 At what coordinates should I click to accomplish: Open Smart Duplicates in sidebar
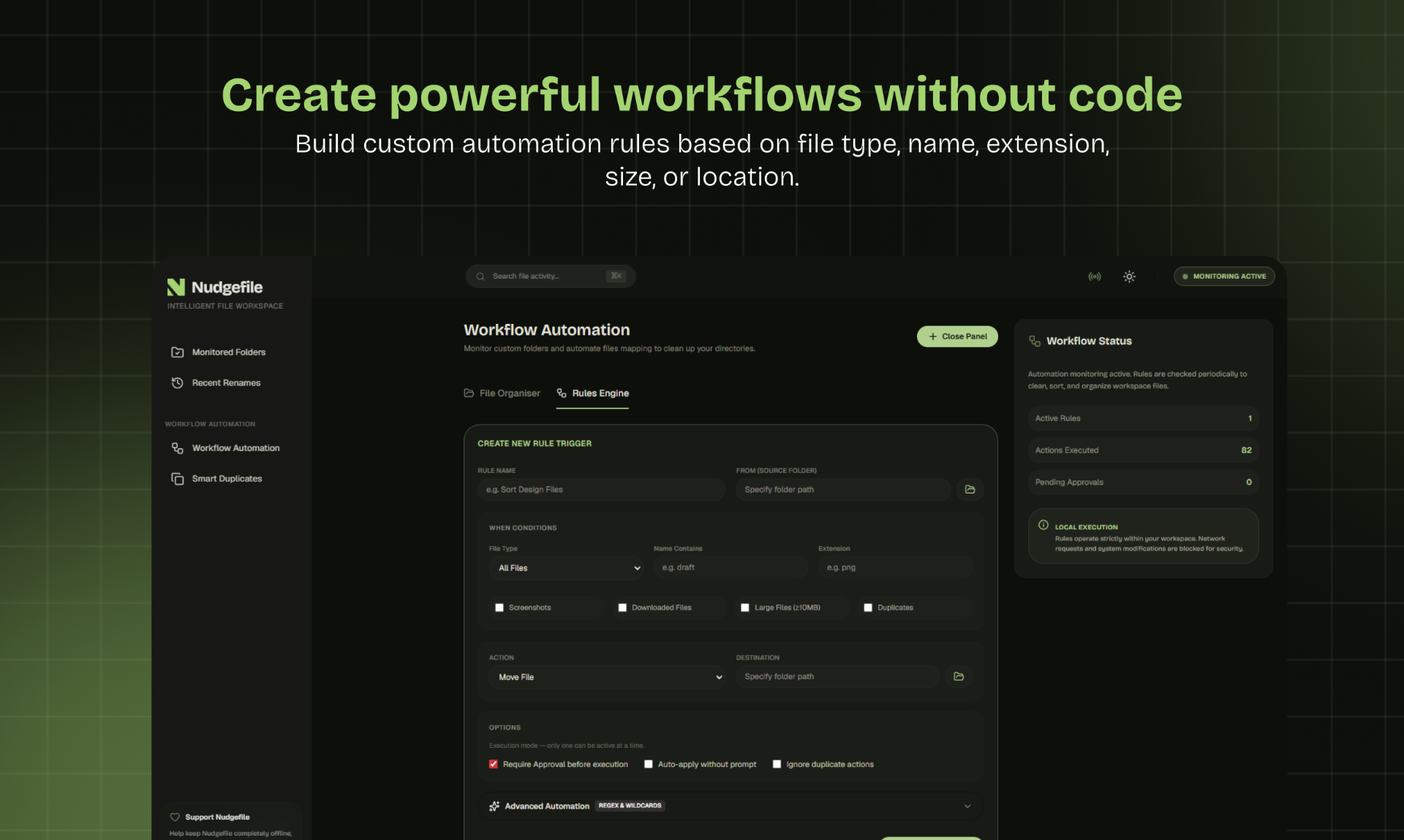pyautogui.click(x=227, y=479)
